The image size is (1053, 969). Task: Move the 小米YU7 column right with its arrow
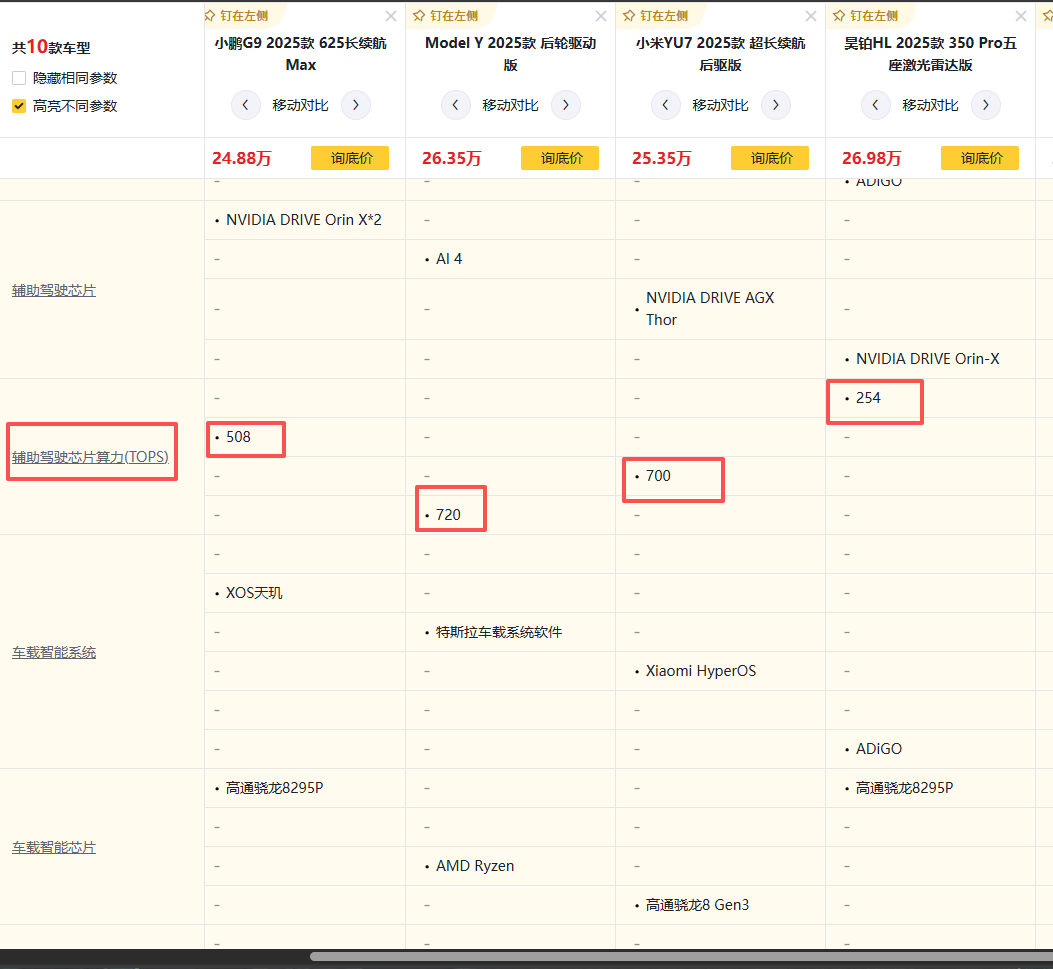(776, 105)
